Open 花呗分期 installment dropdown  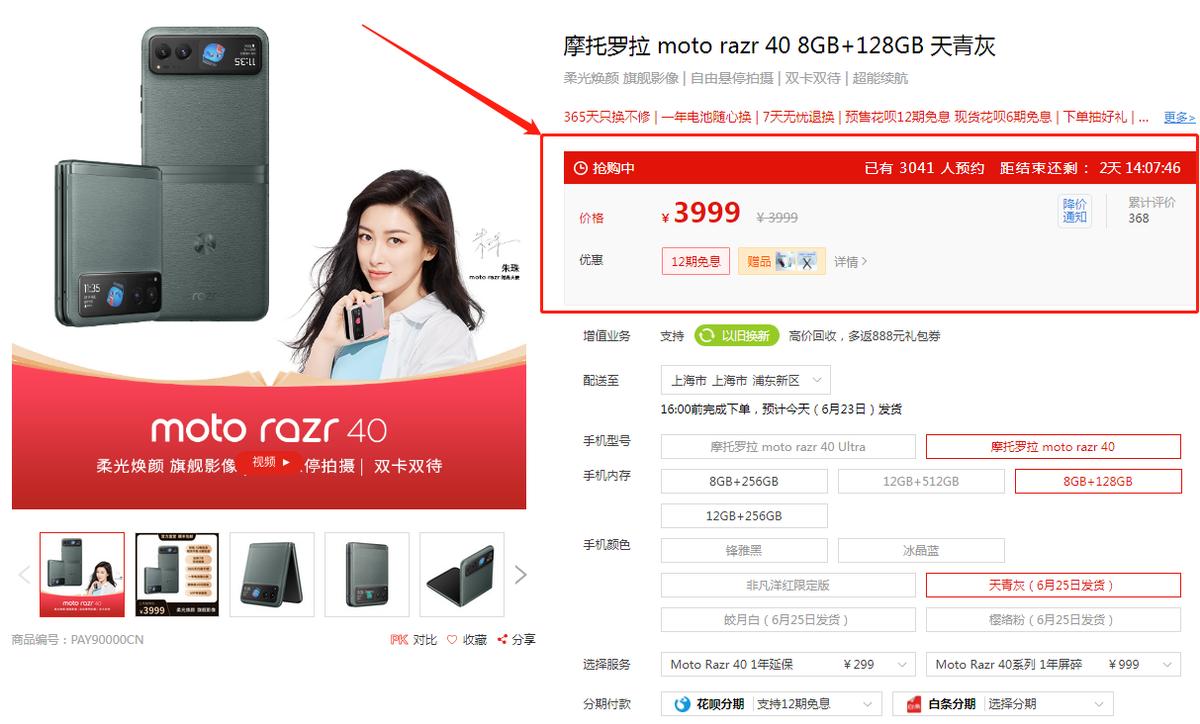tap(771, 704)
